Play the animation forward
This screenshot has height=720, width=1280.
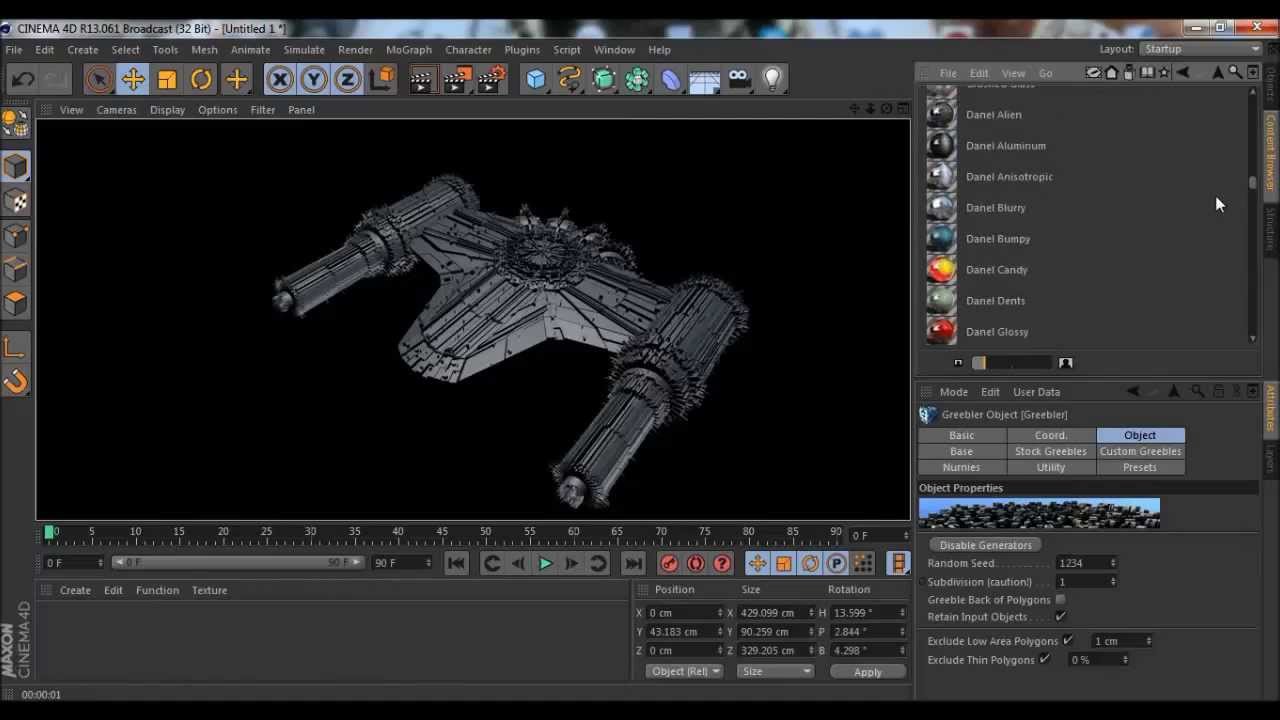point(545,563)
